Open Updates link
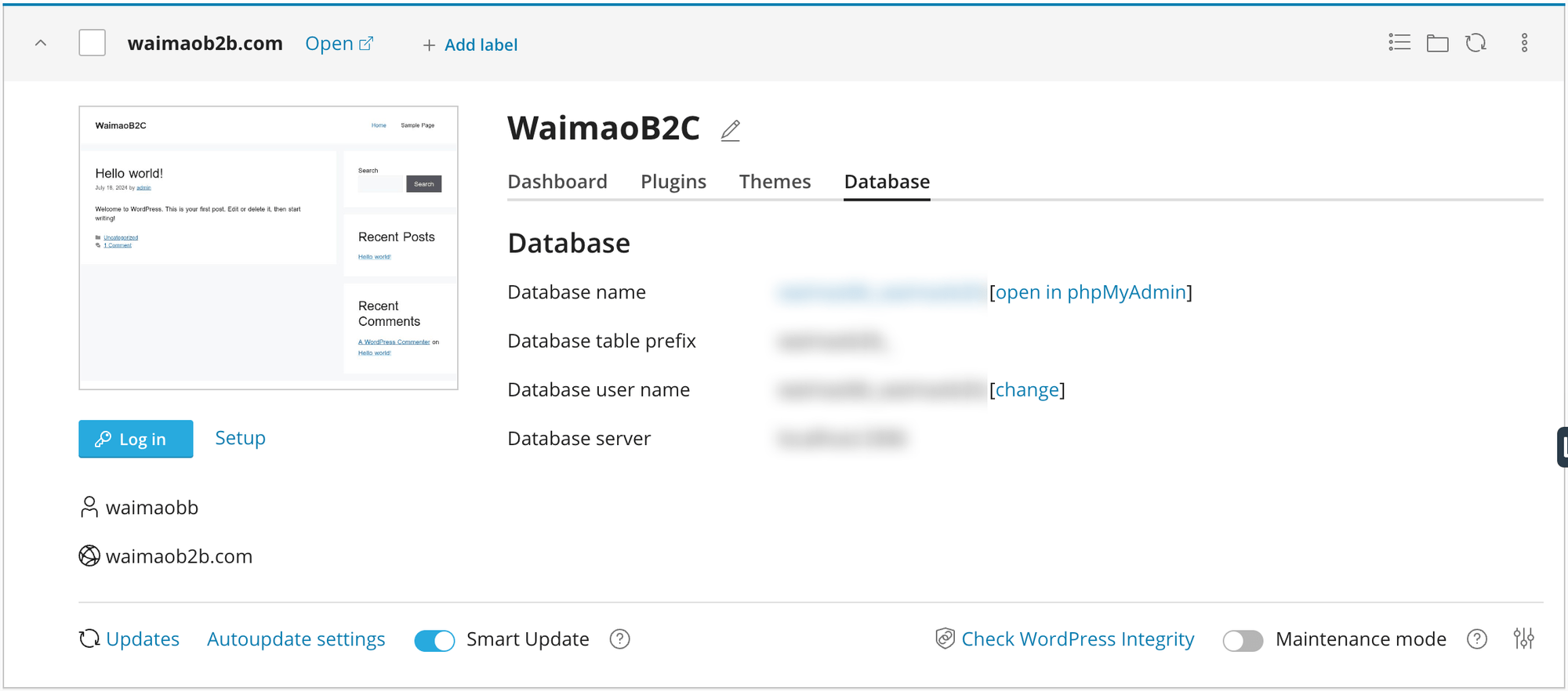The width and height of the screenshot is (1568, 691). pyautogui.click(x=143, y=639)
